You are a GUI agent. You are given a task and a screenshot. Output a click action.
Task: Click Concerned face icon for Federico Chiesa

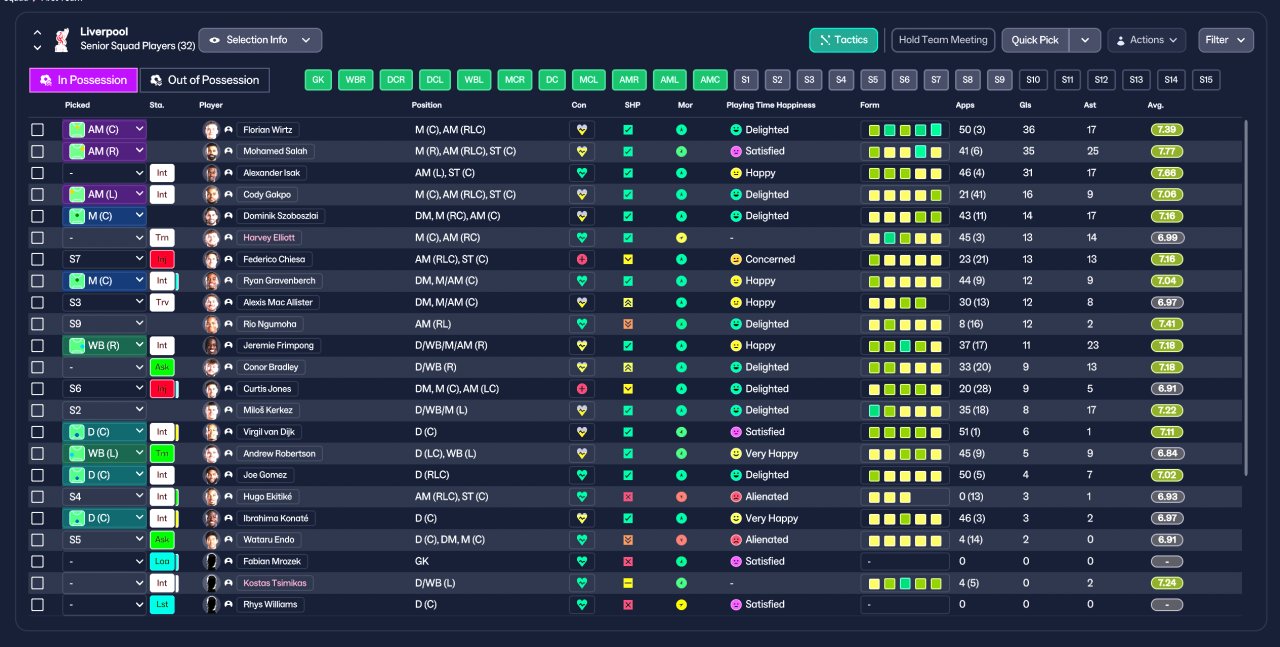(735, 259)
